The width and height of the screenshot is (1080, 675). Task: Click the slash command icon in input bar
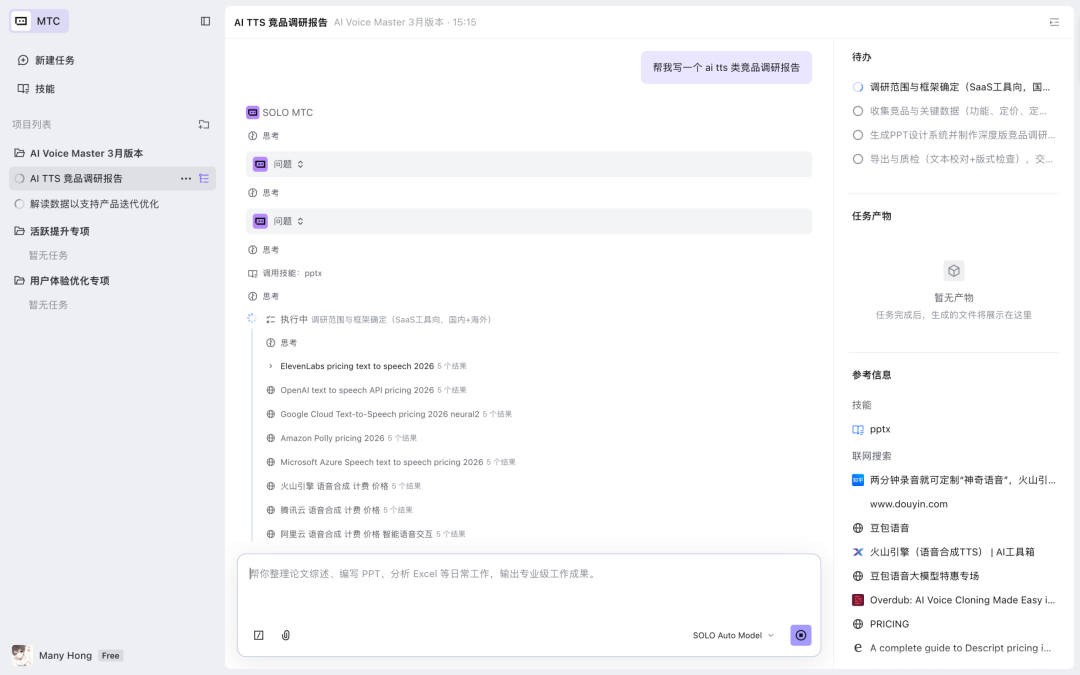(259, 635)
